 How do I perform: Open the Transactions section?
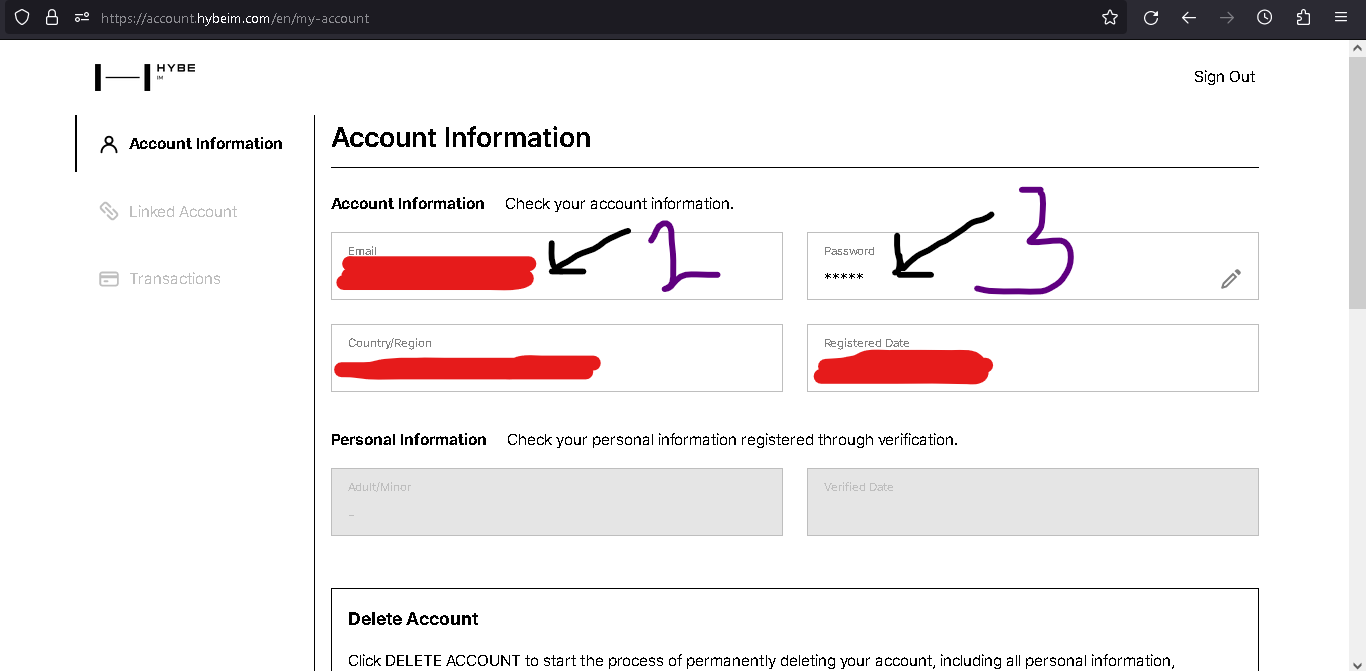[x=174, y=279]
